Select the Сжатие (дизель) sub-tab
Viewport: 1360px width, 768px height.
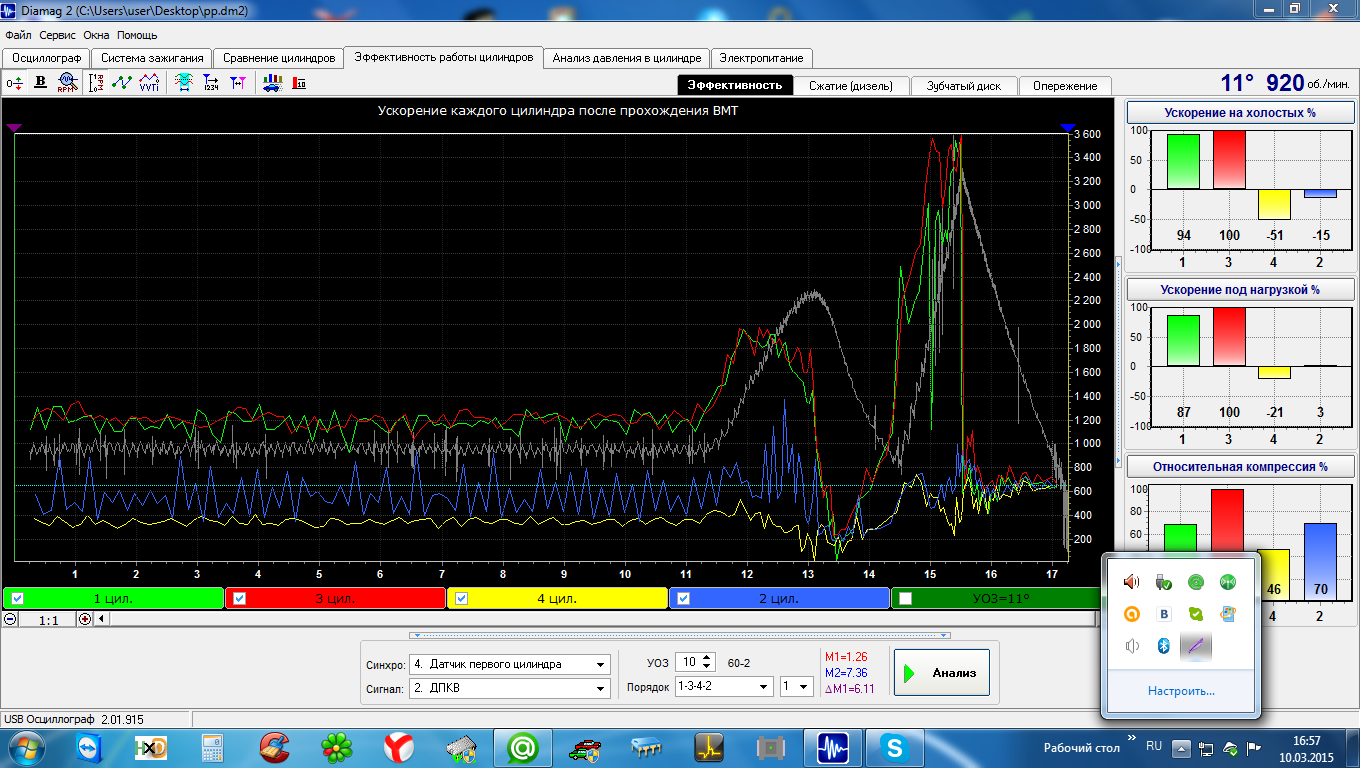point(852,85)
